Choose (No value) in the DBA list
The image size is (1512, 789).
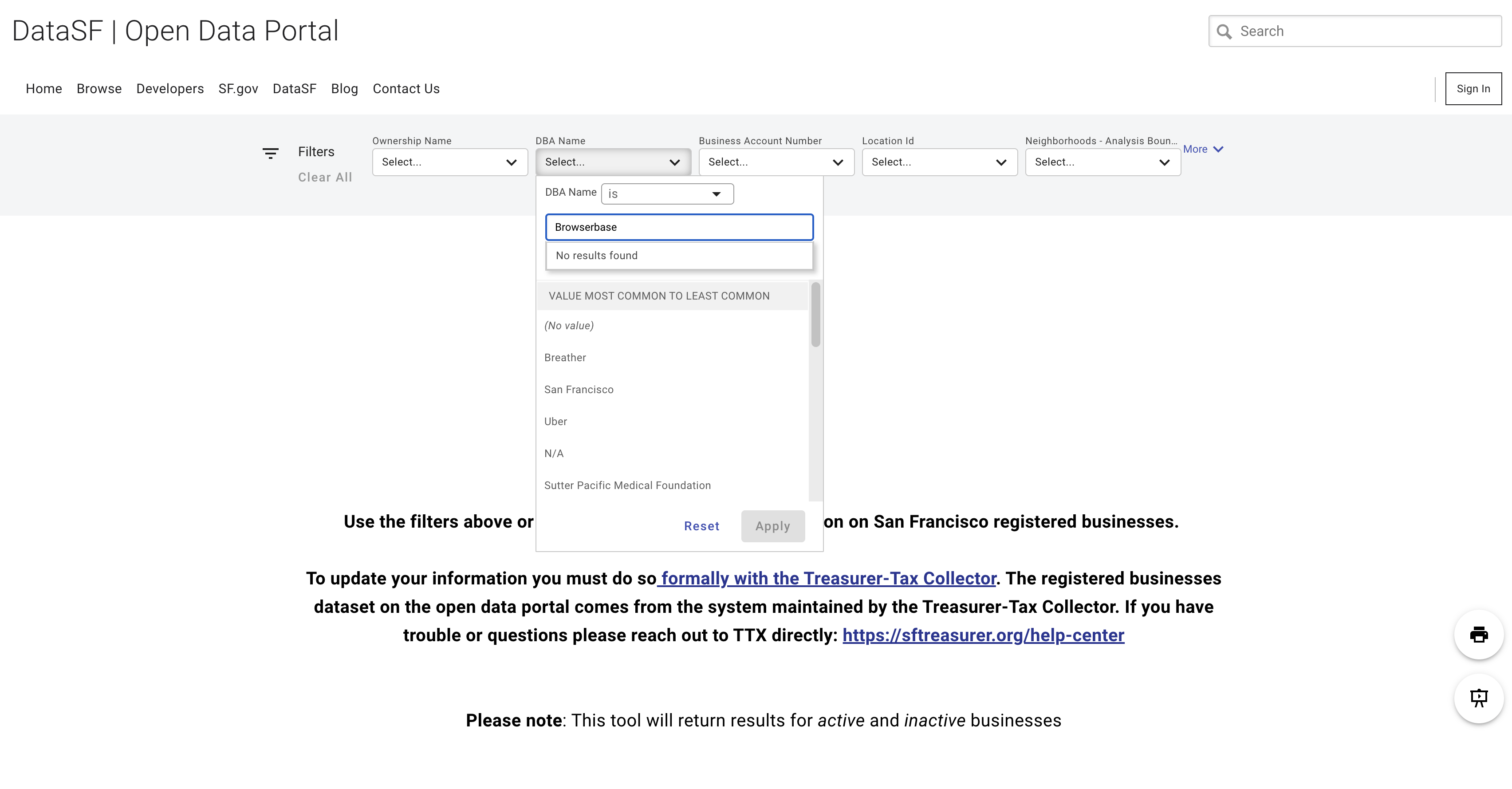[x=568, y=325]
